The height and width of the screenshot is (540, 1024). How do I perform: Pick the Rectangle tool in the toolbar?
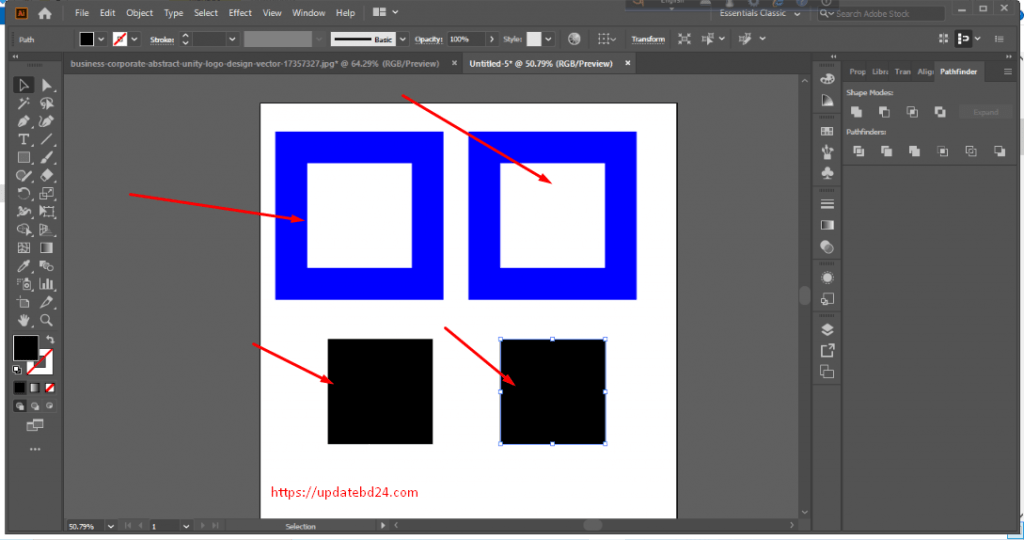tap(24, 158)
